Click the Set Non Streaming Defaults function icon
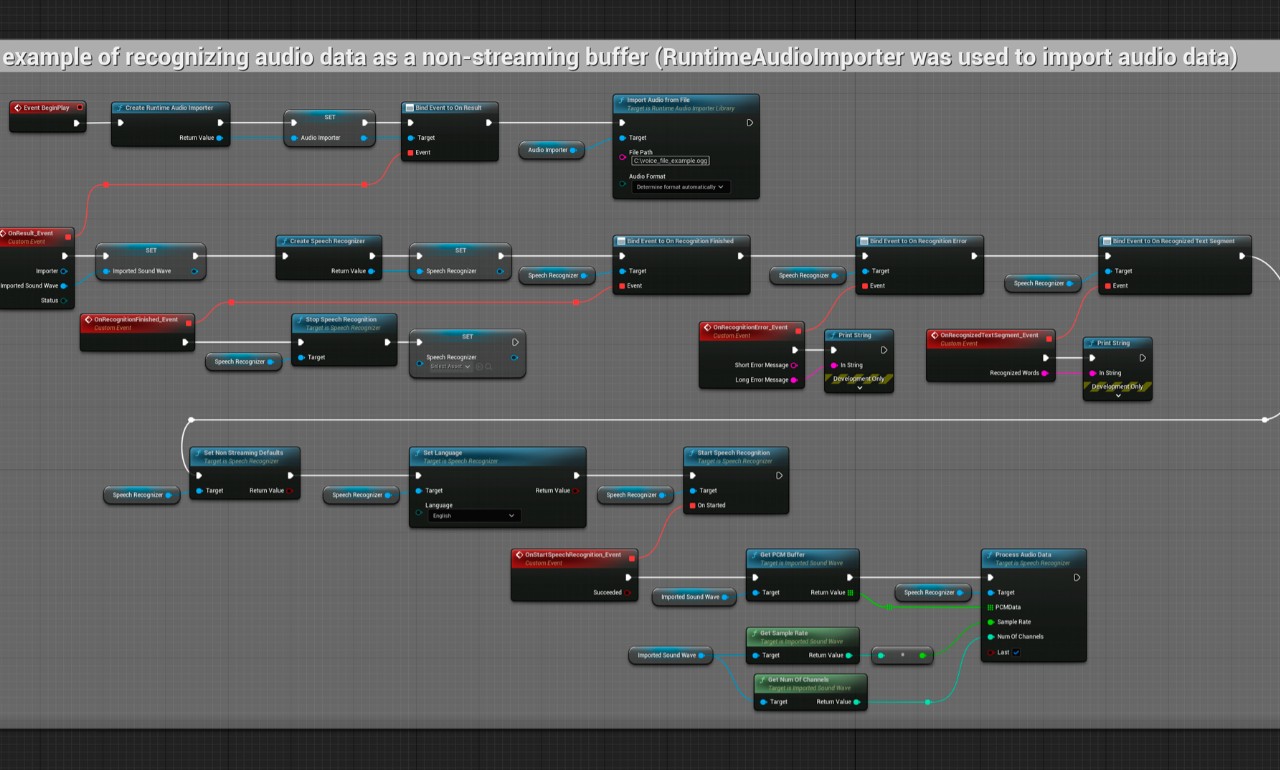1280x770 pixels. (x=198, y=453)
